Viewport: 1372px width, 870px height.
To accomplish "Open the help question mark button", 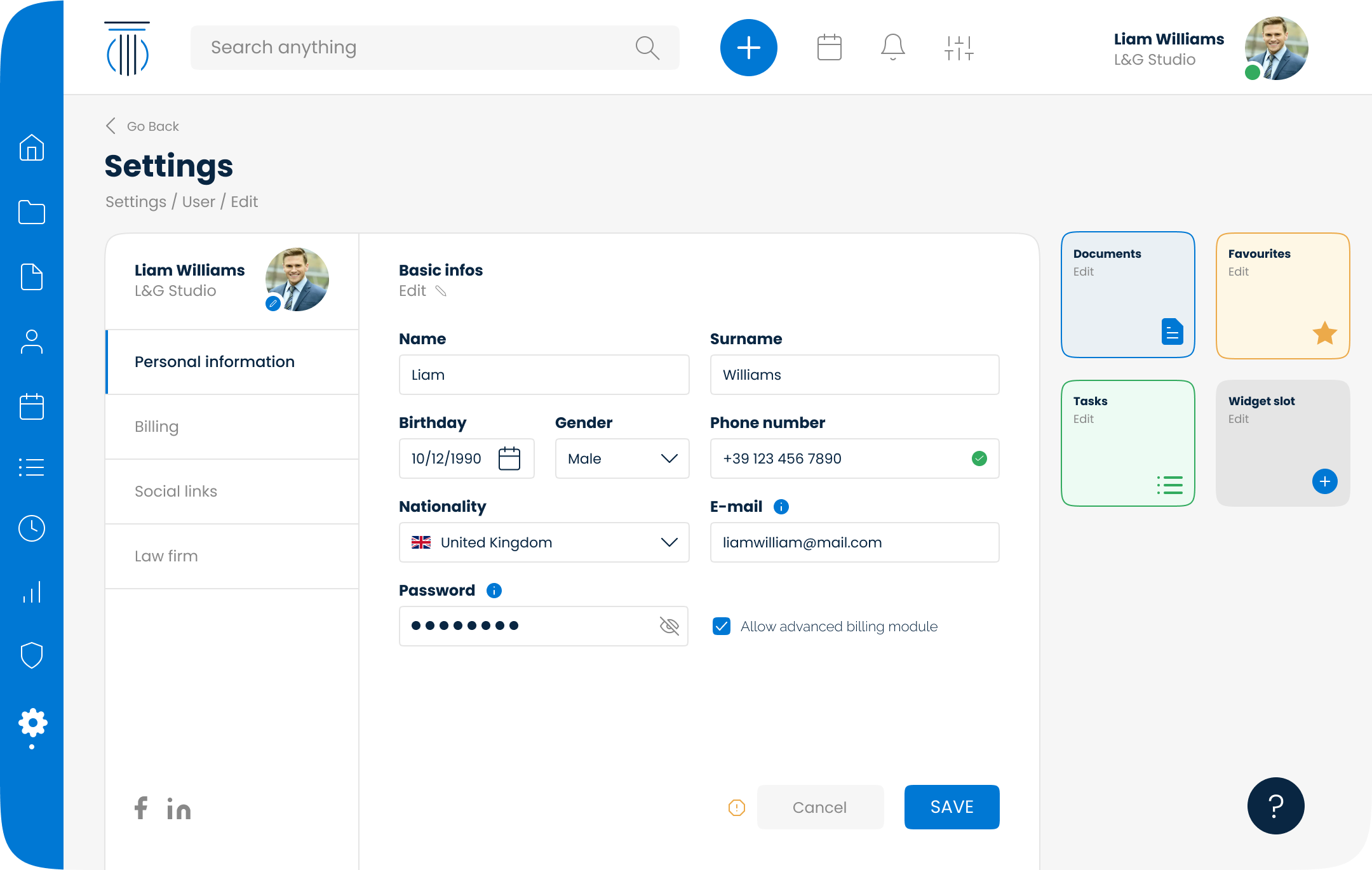I will pyautogui.click(x=1275, y=805).
